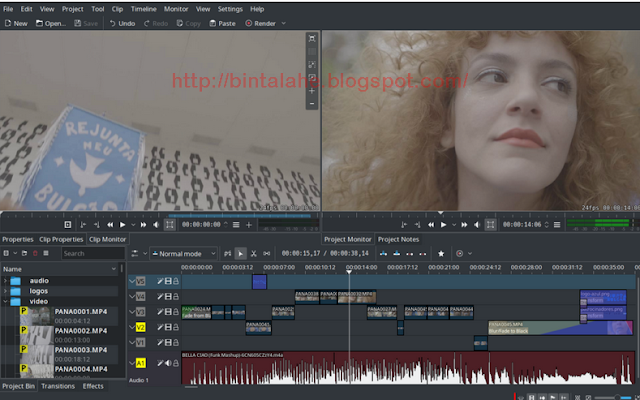Expand the logos folder in project bin
Screen dimensions: 640x400
pos(5,291)
